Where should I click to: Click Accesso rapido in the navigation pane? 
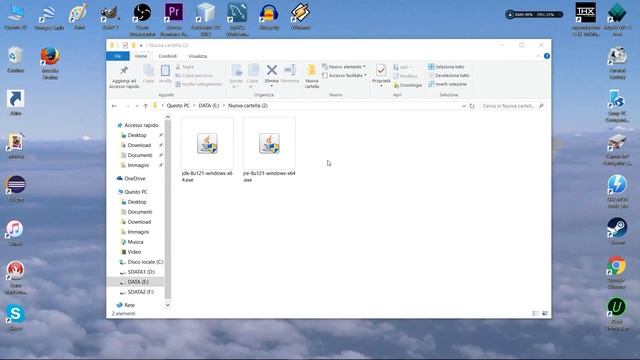coord(141,125)
